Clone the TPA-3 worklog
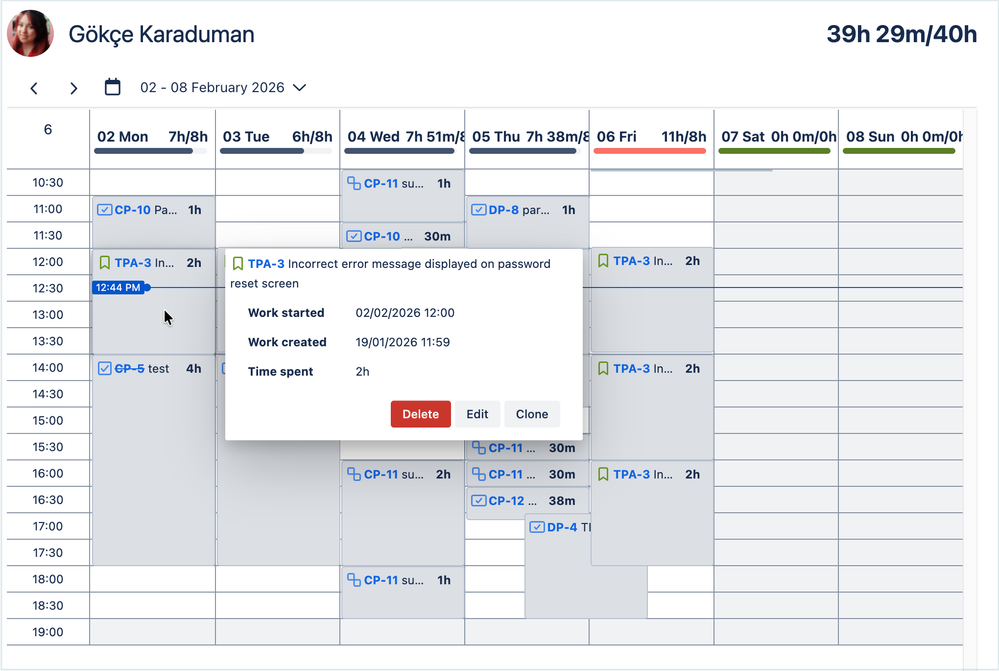999x671 pixels. click(x=532, y=413)
